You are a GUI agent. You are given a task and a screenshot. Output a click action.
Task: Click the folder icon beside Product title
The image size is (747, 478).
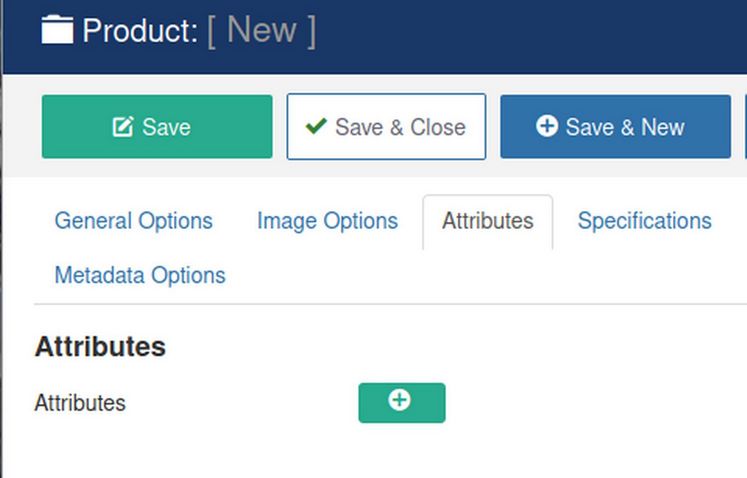click(57, 30)
